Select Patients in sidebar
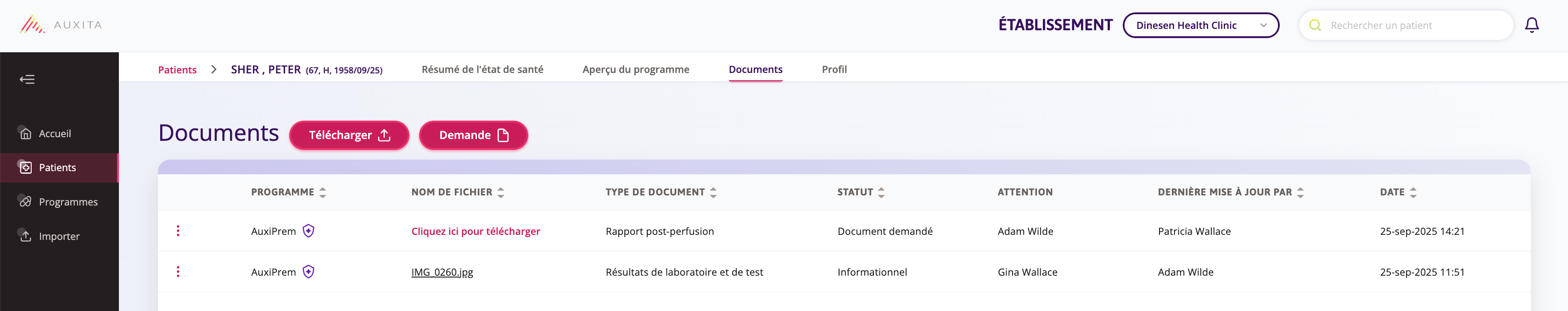This screenshot has width=1568, height=311. pos(59,167)
